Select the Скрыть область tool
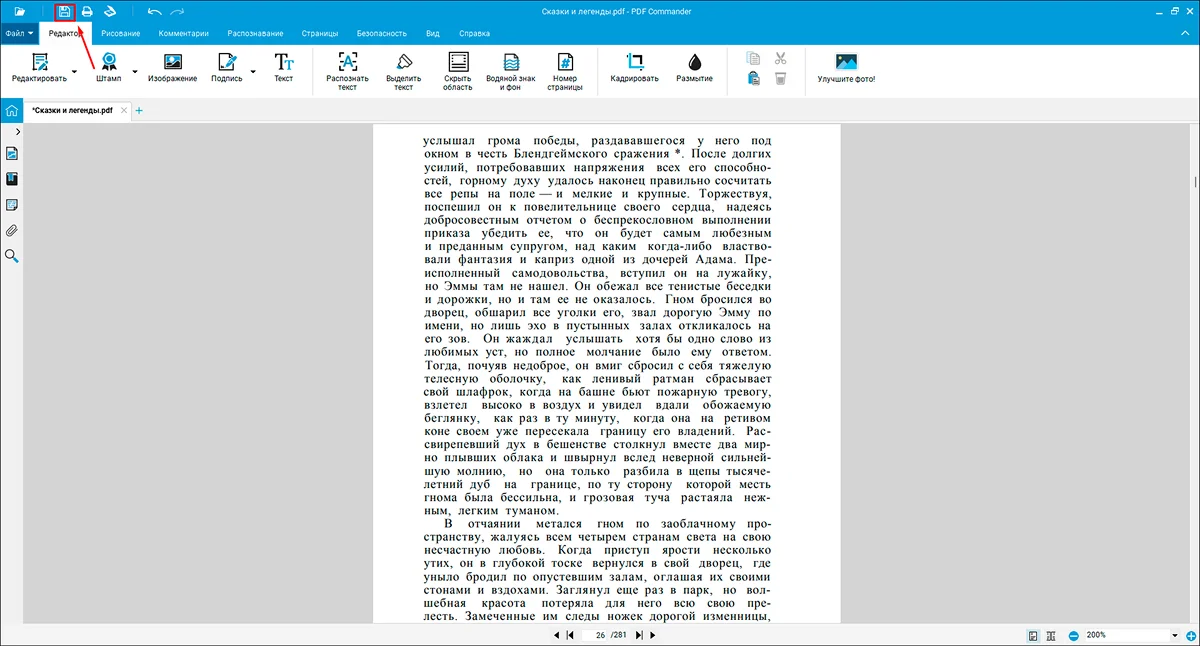This screenshot has width=1200, height=646. [x=458, y=72]
